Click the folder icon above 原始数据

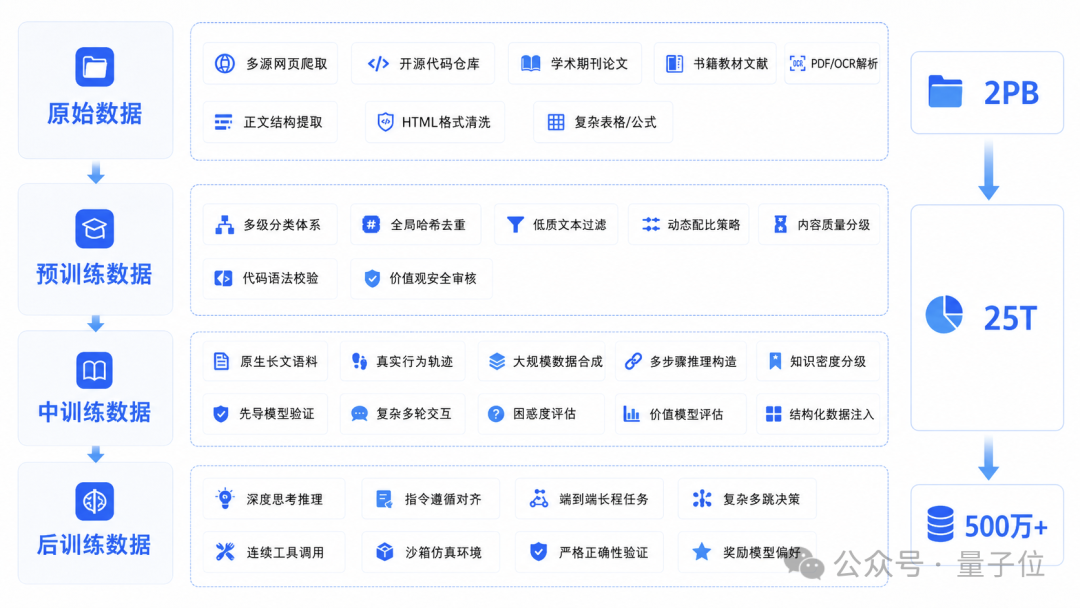94,67
